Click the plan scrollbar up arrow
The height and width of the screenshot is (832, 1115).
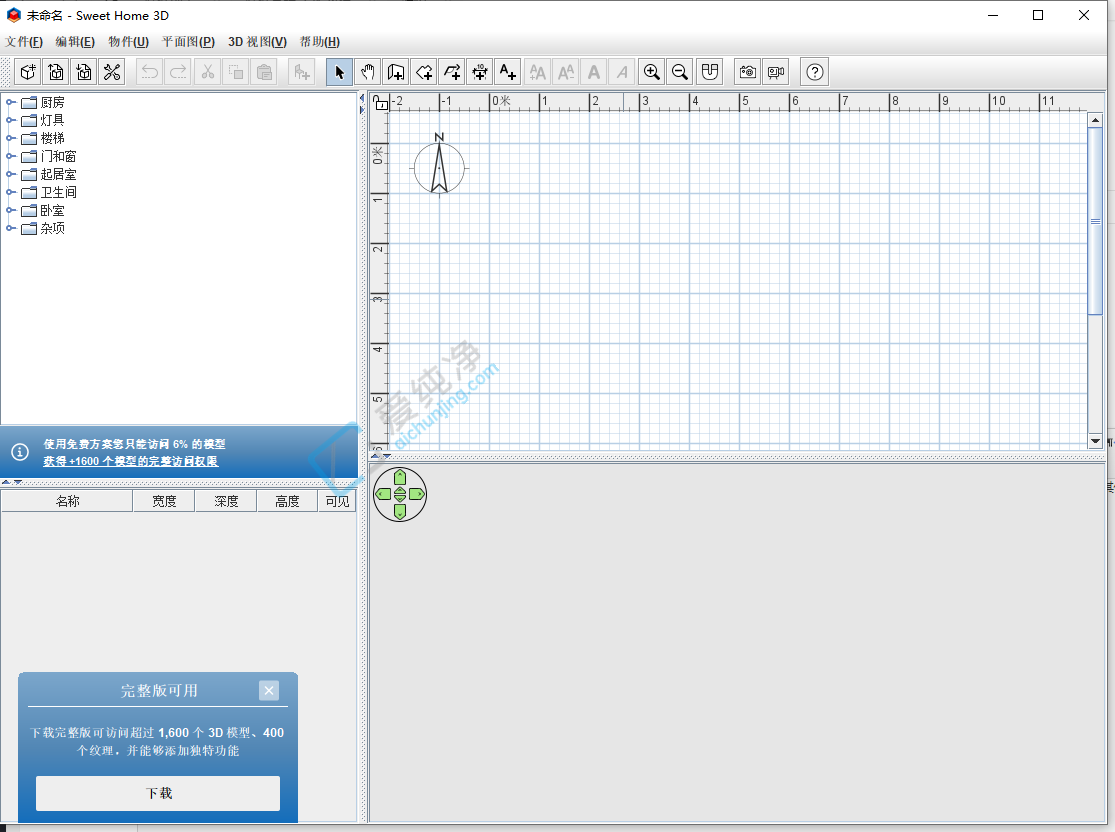(x=1095, y=119)
